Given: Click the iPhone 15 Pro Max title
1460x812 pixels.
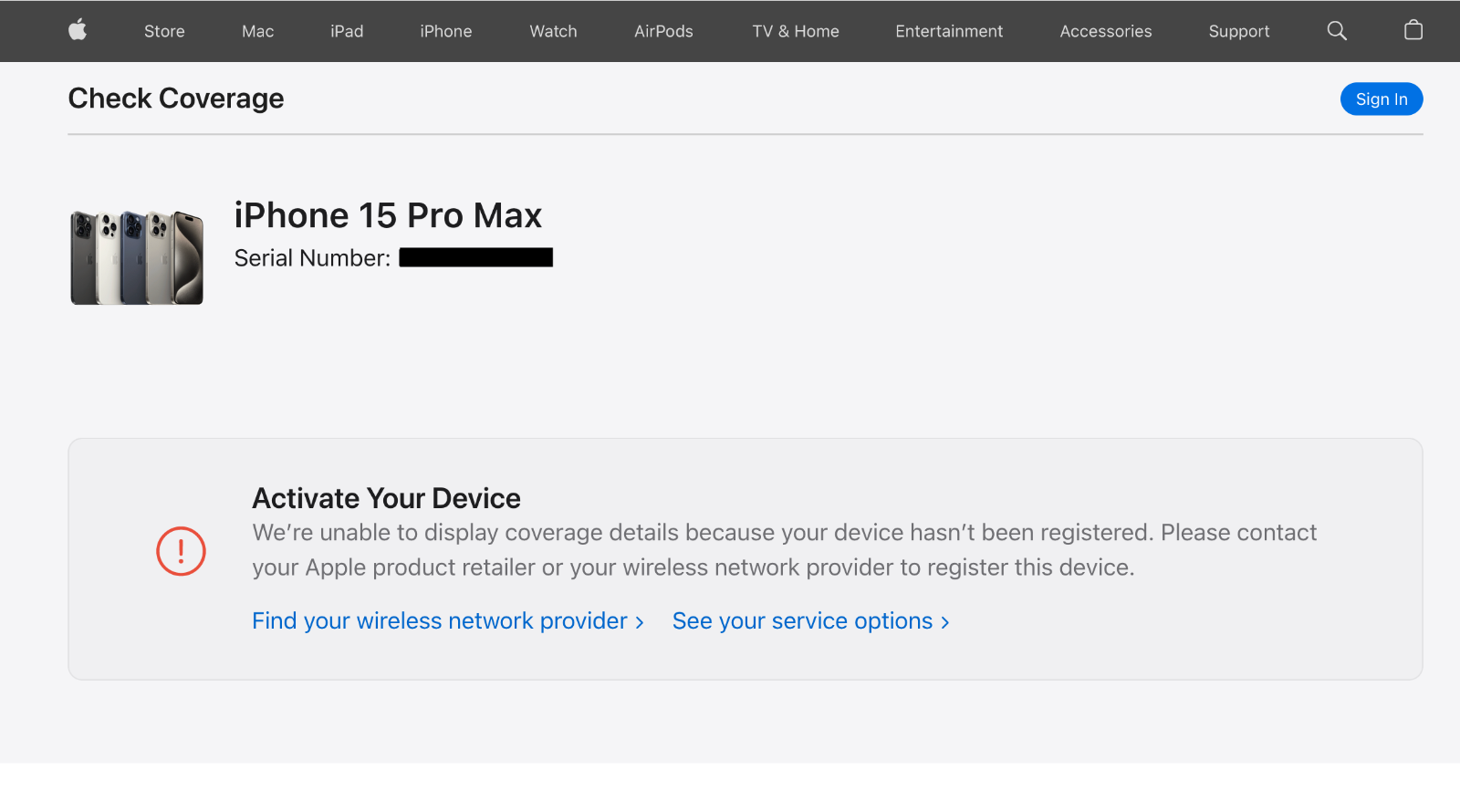Looking at the screenshot, I should [388, 215].
